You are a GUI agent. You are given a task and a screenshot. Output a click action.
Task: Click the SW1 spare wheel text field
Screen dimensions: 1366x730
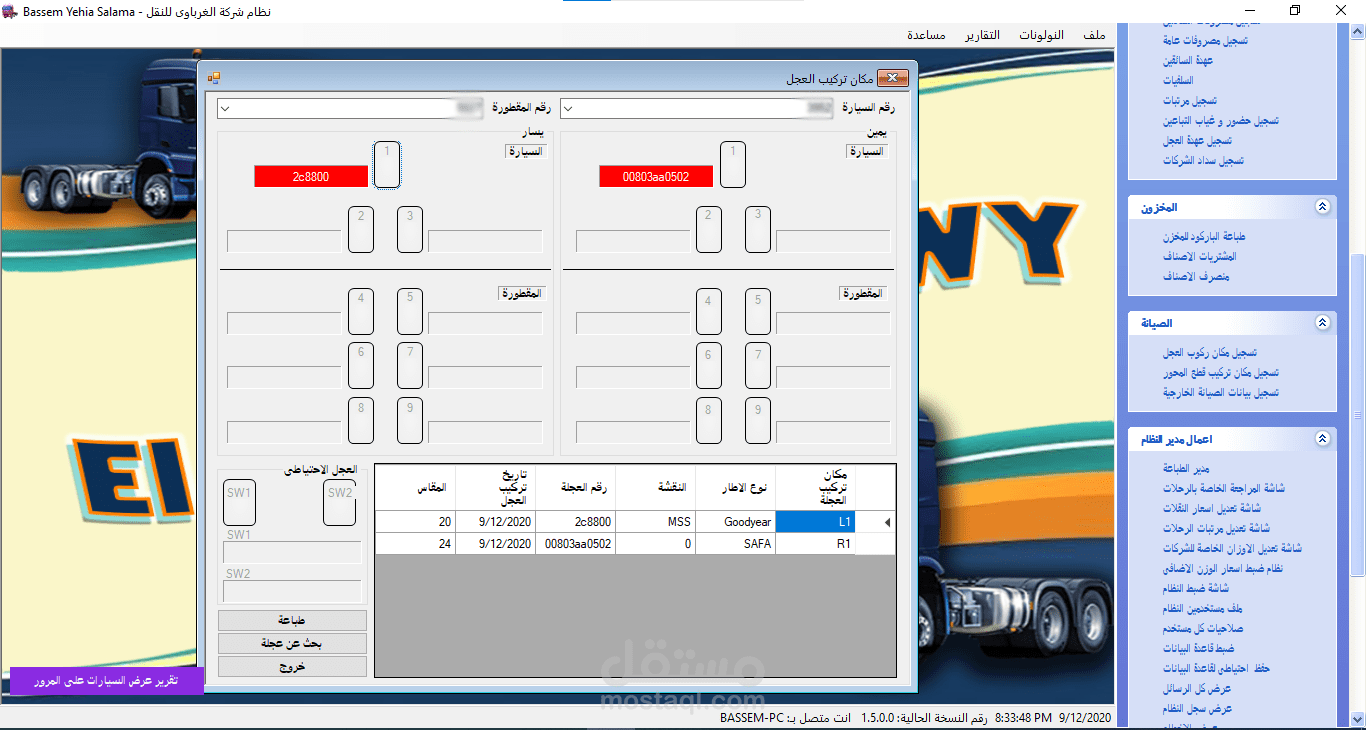coord(292,553)
